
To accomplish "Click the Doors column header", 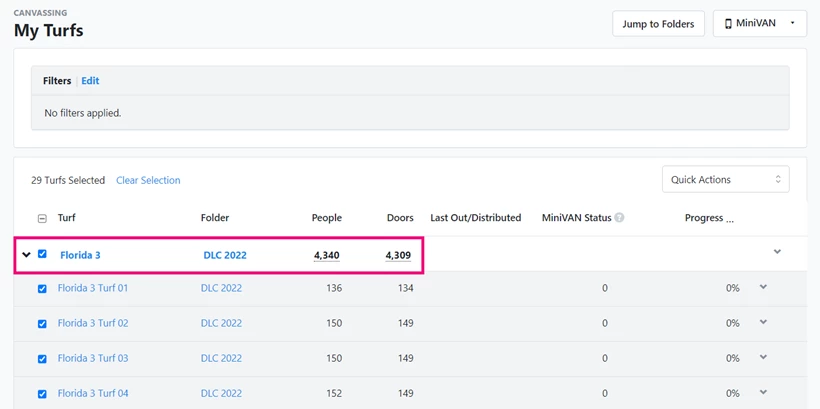I will click(400, 218).
